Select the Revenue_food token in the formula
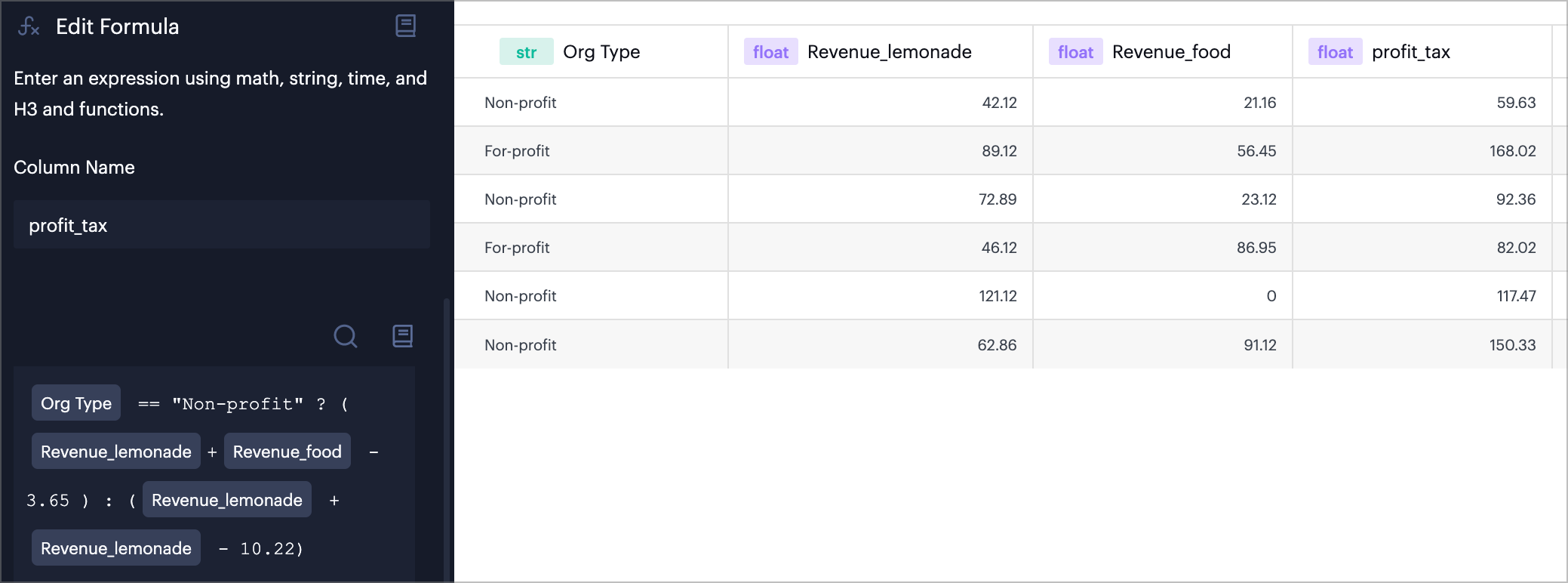This screenshot has width=1568, height=583. tap(287, 452)
